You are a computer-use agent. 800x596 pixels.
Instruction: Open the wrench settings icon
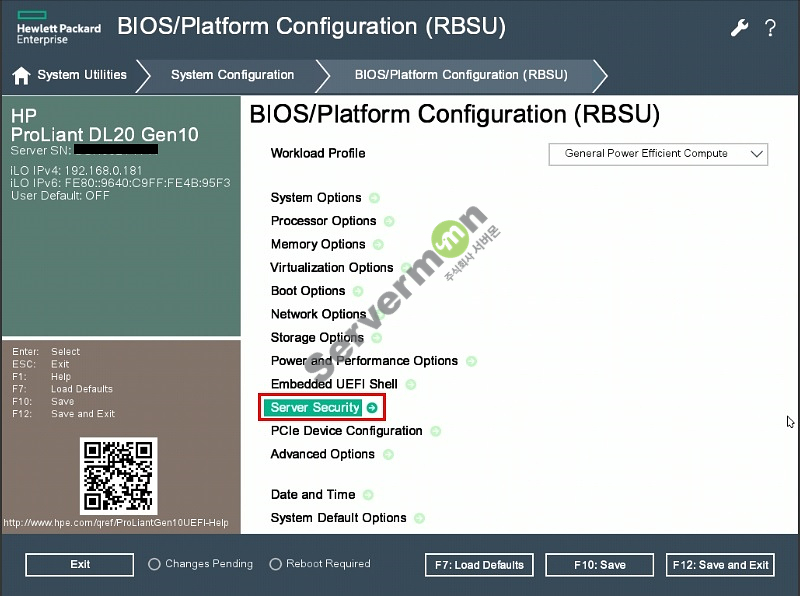(x=739, y=28)
